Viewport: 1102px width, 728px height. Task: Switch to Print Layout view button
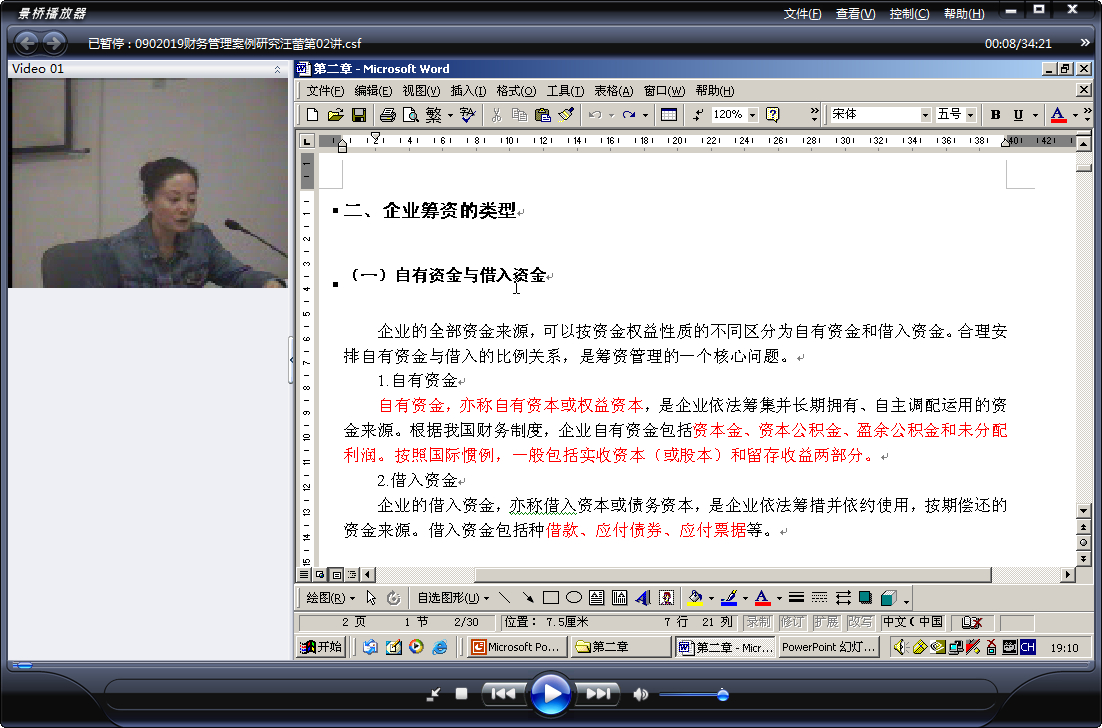click(x=337, y=574)
